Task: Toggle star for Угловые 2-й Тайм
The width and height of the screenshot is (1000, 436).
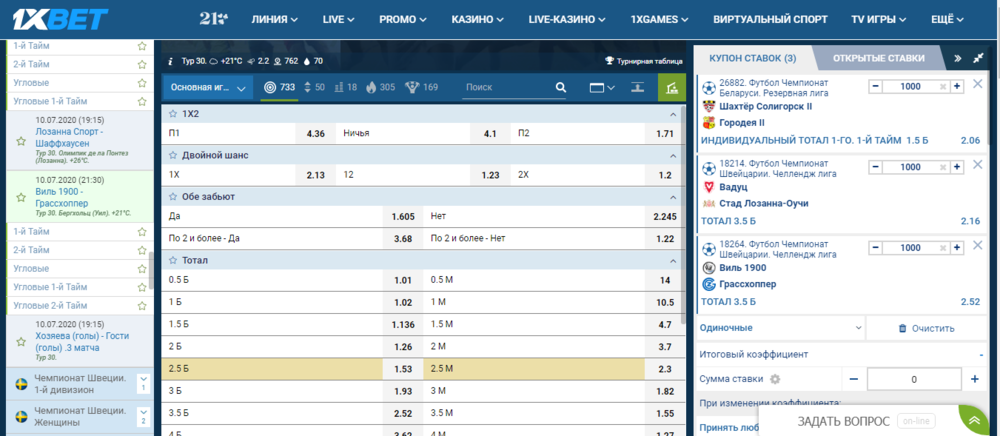Action: [x=142, y=305]
